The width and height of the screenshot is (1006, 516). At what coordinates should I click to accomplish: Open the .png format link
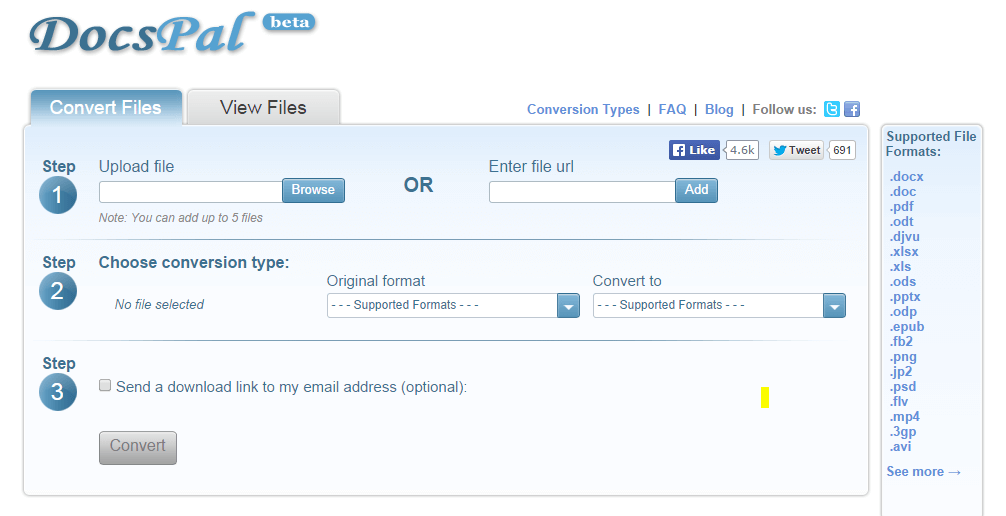tap(903, 356)
